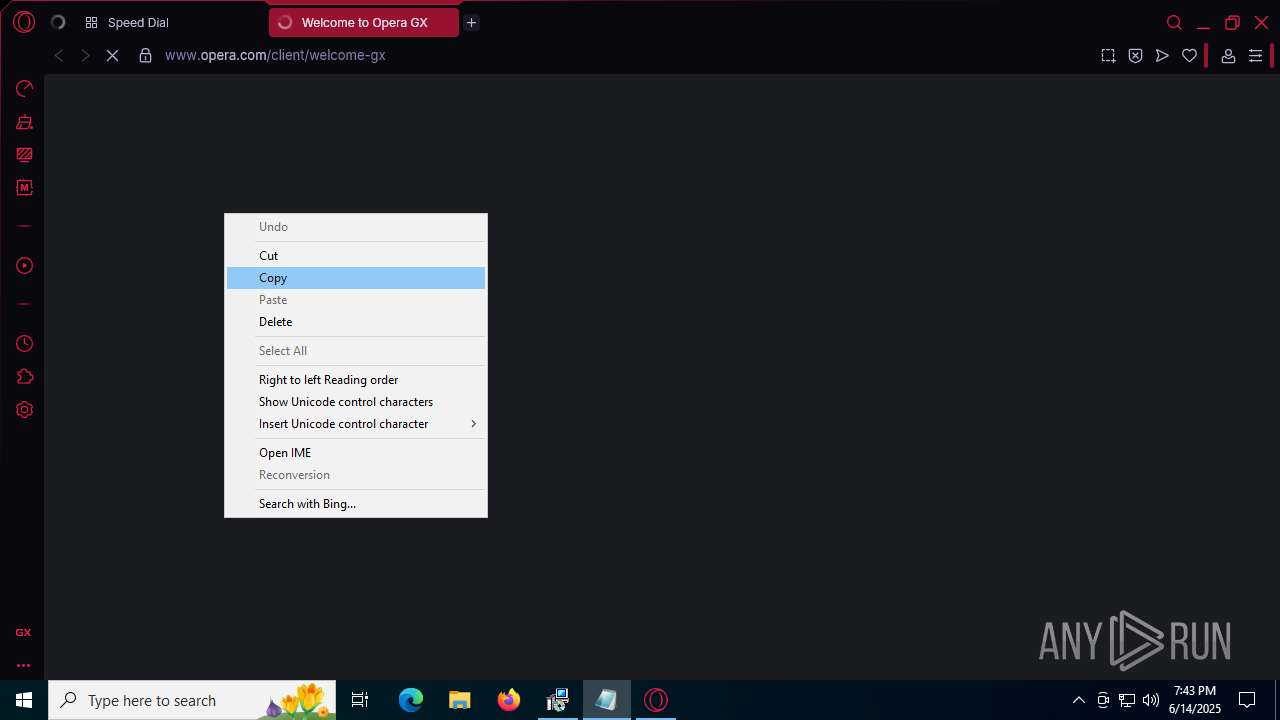Launch Microsoft Edge from taskbar

pos(411,700)
